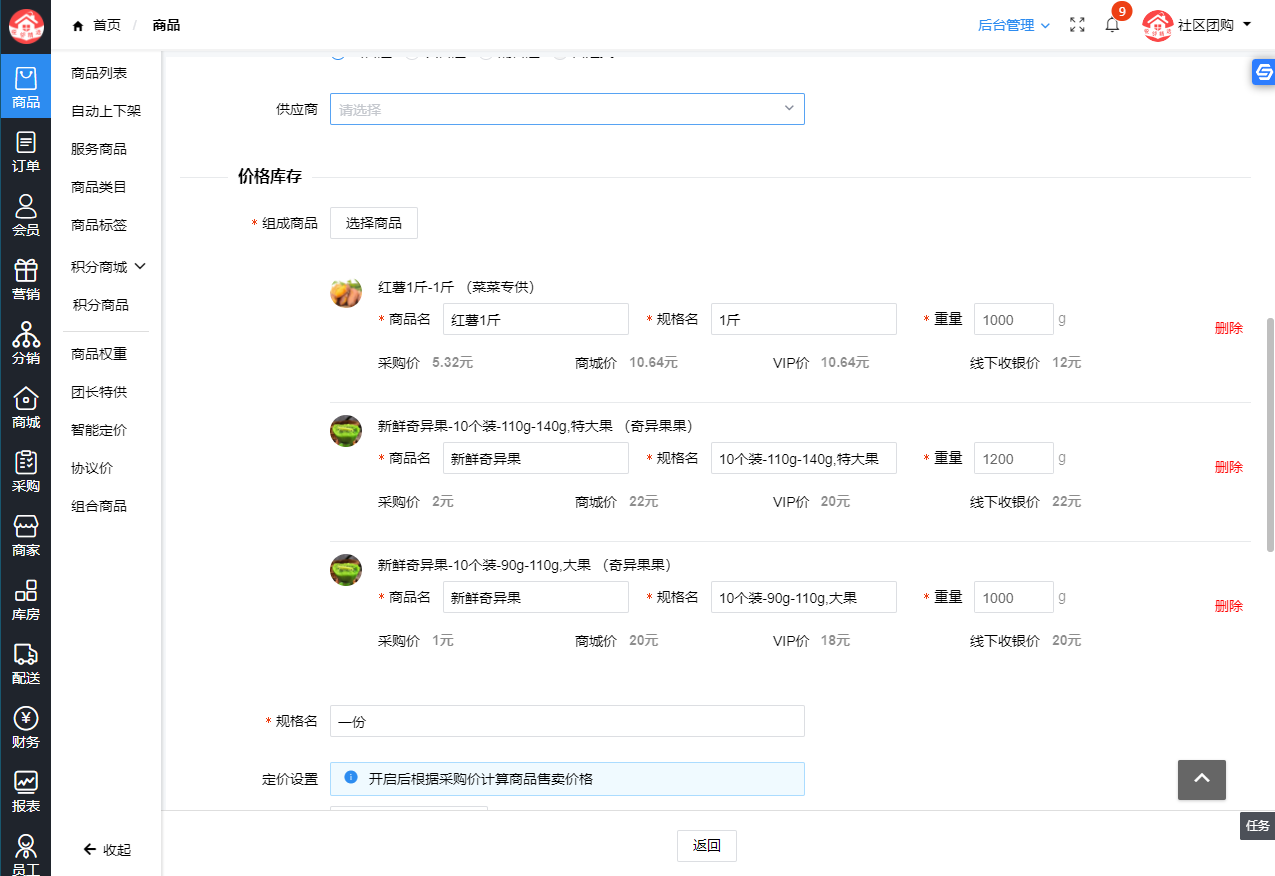Expand the 后台管理 dropdown menu
Image resolution: width=1275 pixels, height=876 pixels.
1013,25
